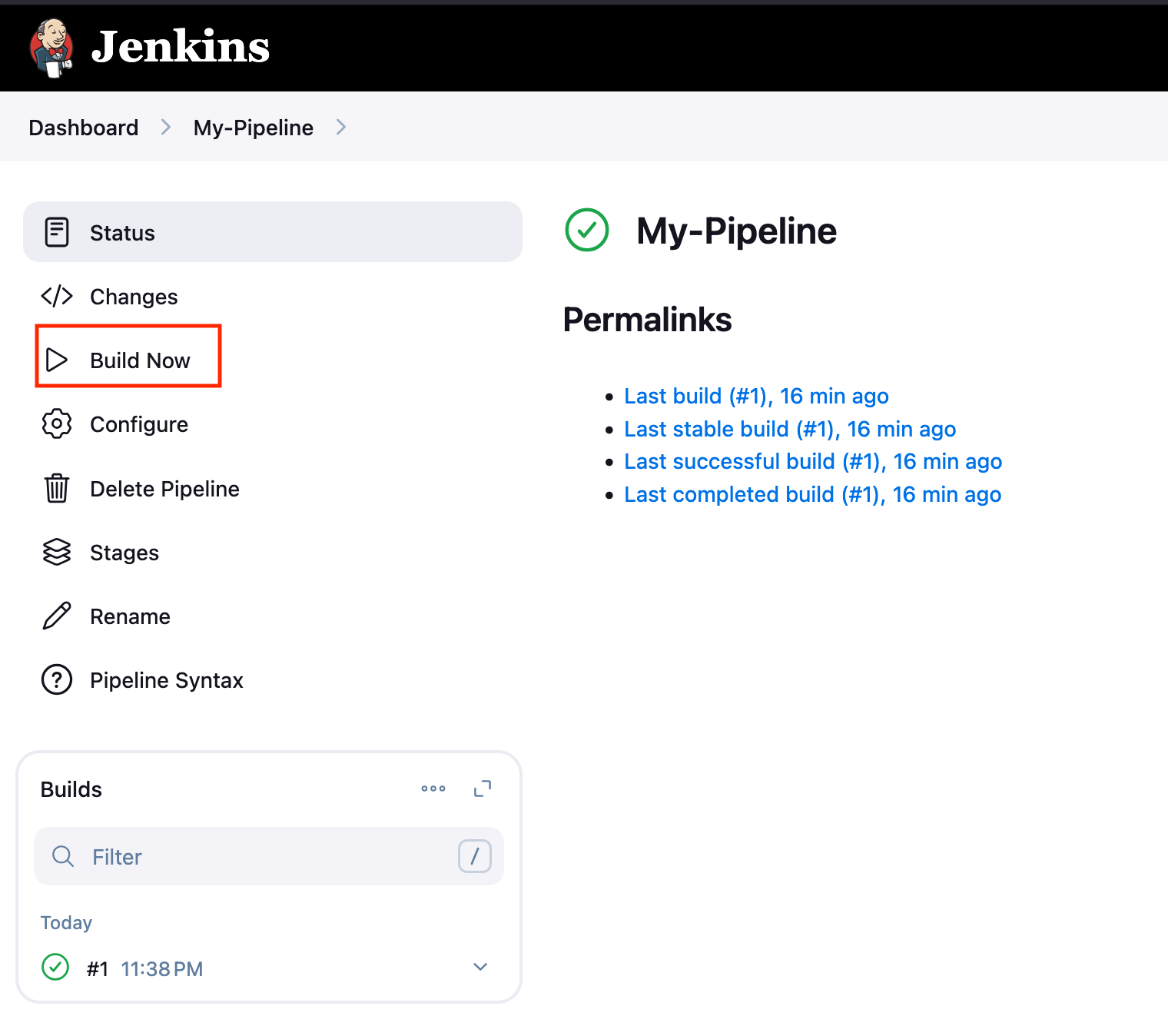Open Last successful build (#1) permalink
This screenshot has height=1036, width=1168.
click(x=813, y=461)
